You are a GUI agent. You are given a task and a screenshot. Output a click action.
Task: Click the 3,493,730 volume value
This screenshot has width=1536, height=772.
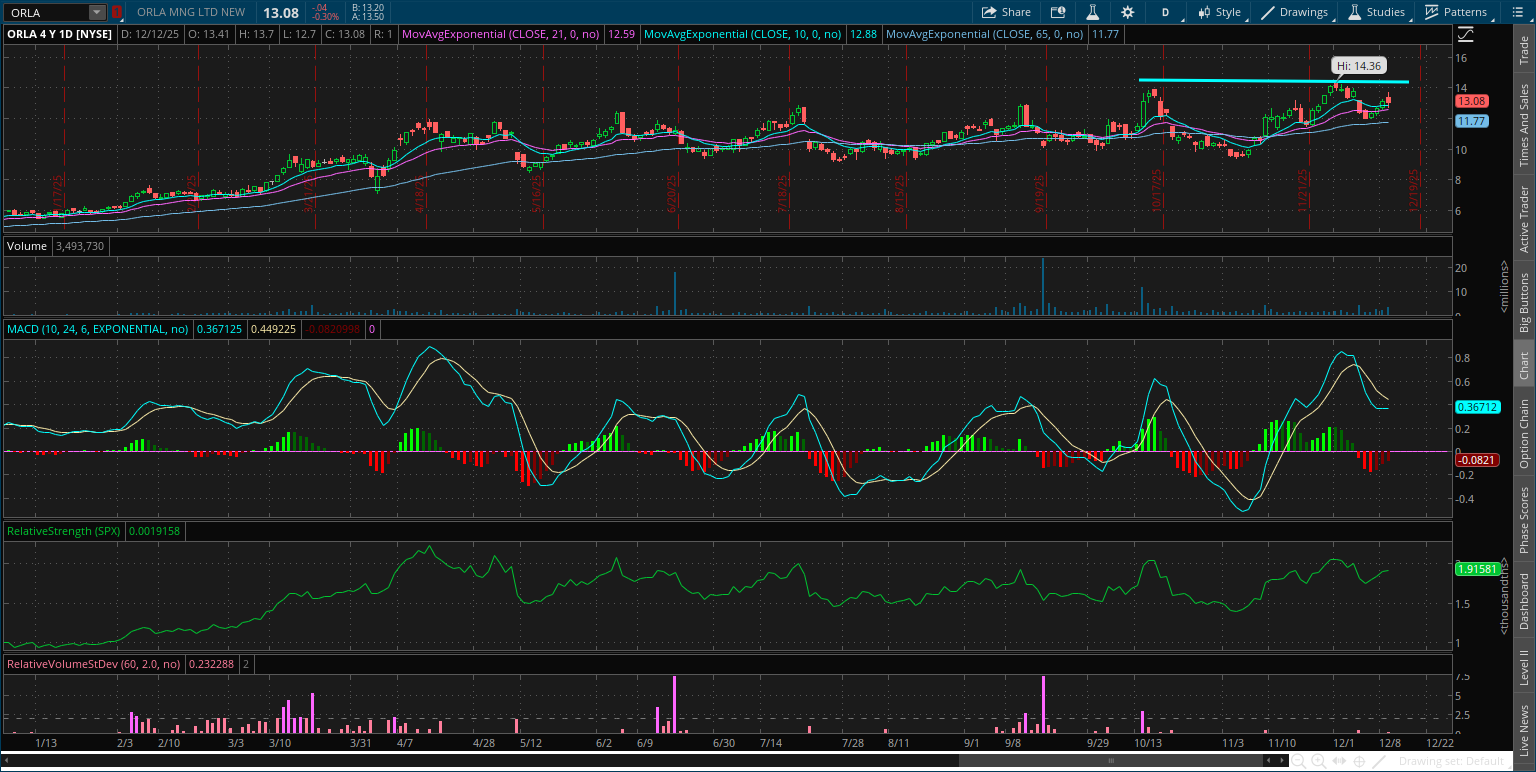[x=80, y=245]
